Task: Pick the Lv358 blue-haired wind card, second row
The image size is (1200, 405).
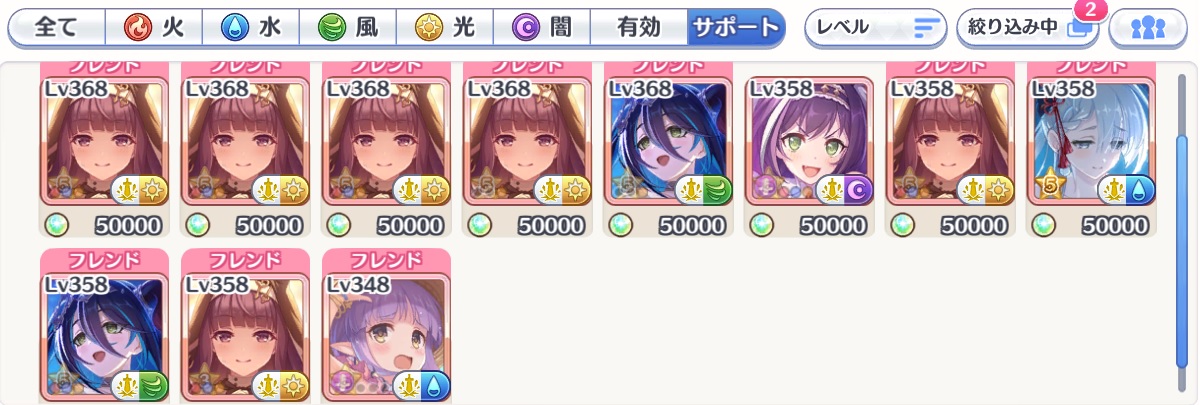Action: point(104,327)
